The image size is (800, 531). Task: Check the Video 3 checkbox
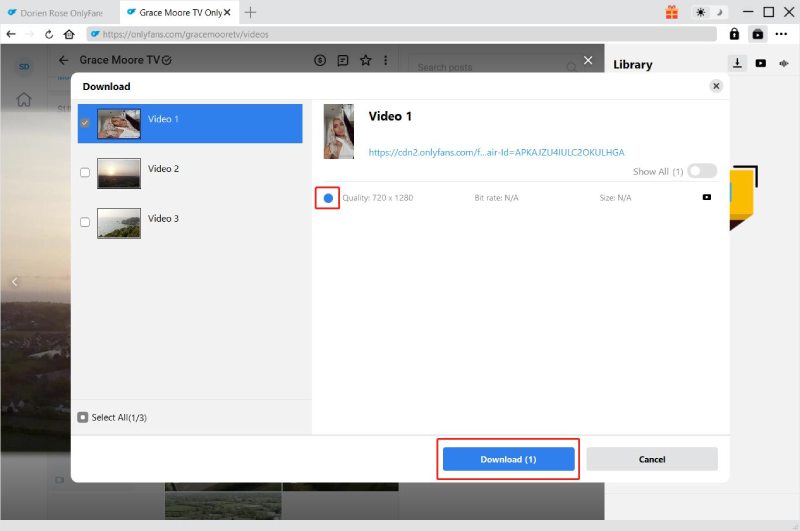(85, 222)
